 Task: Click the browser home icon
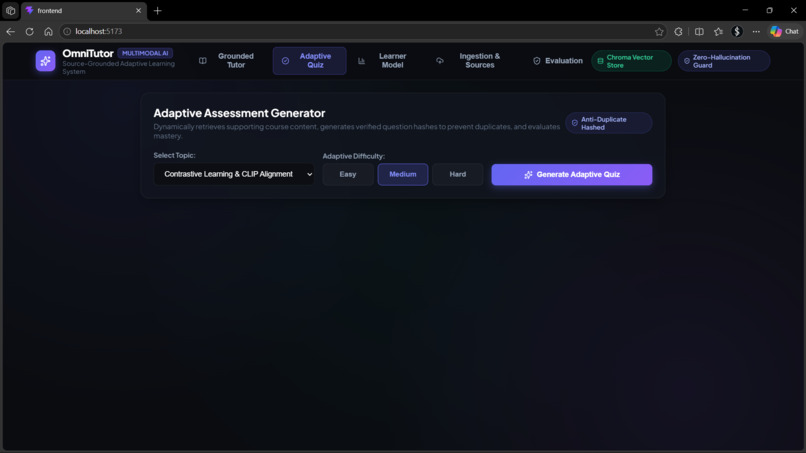coord(48,31)
